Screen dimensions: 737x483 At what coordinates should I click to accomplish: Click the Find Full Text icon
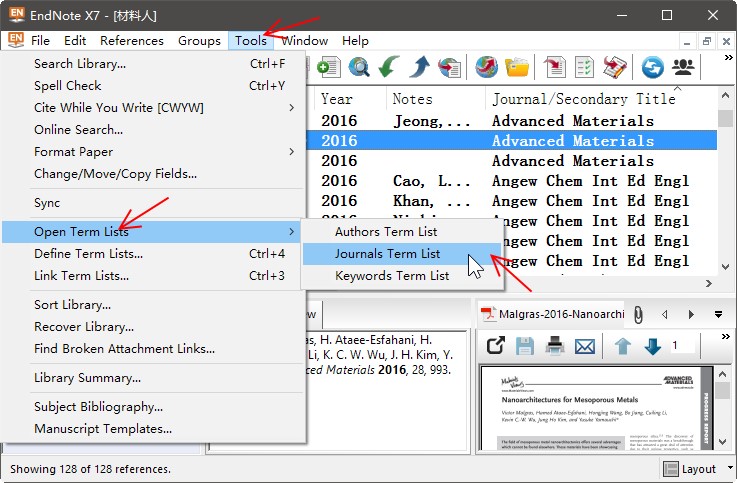[449, 67]
